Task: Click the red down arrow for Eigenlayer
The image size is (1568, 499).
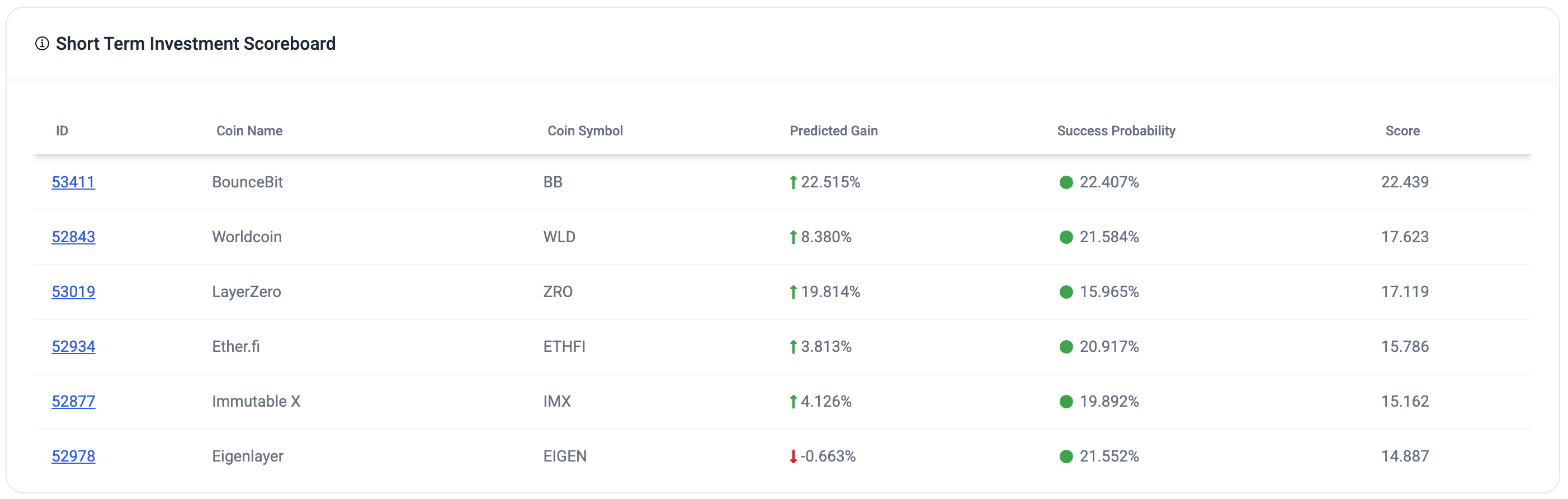Action: (x=793, y=456)
